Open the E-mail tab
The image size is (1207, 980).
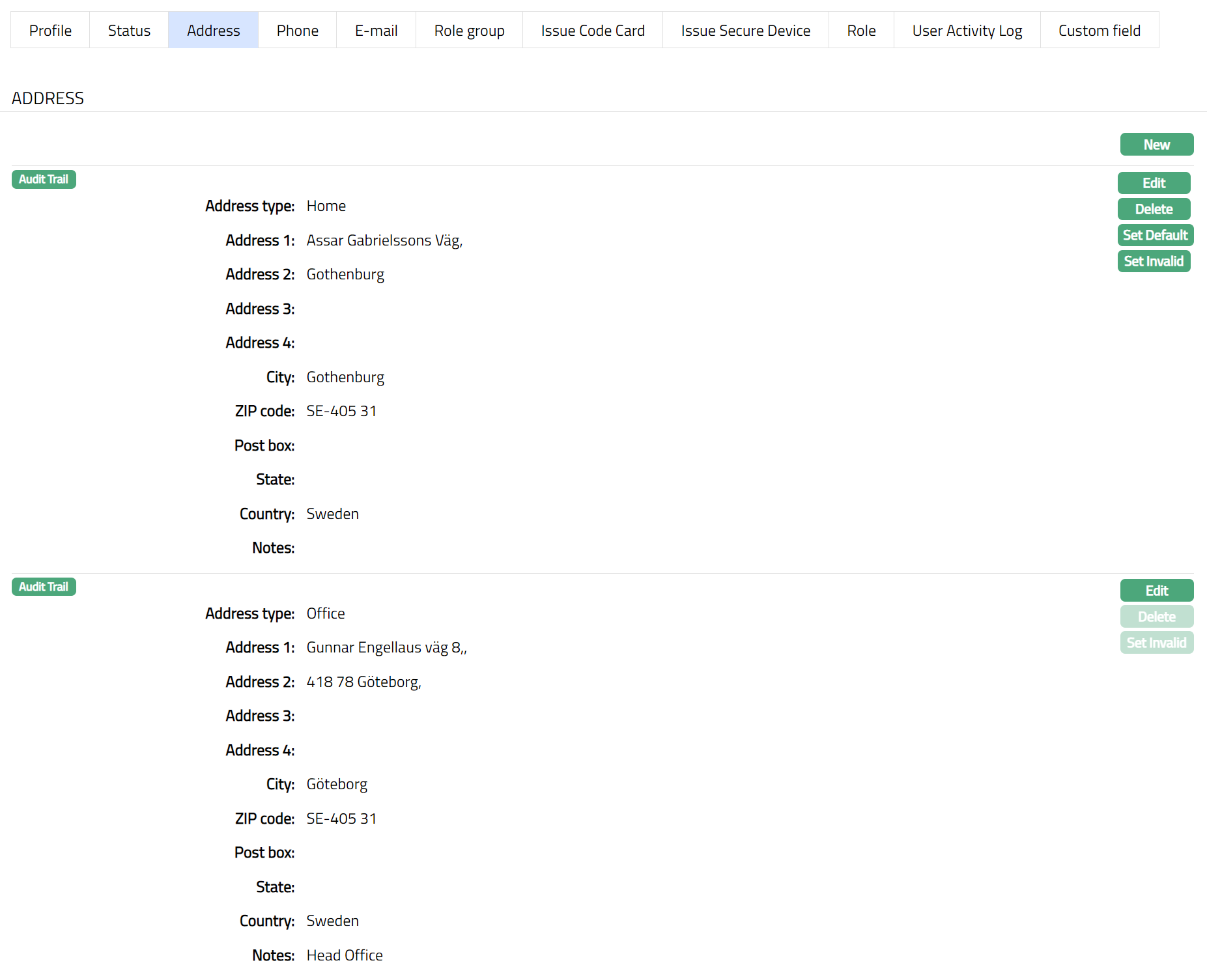point(376,31)
